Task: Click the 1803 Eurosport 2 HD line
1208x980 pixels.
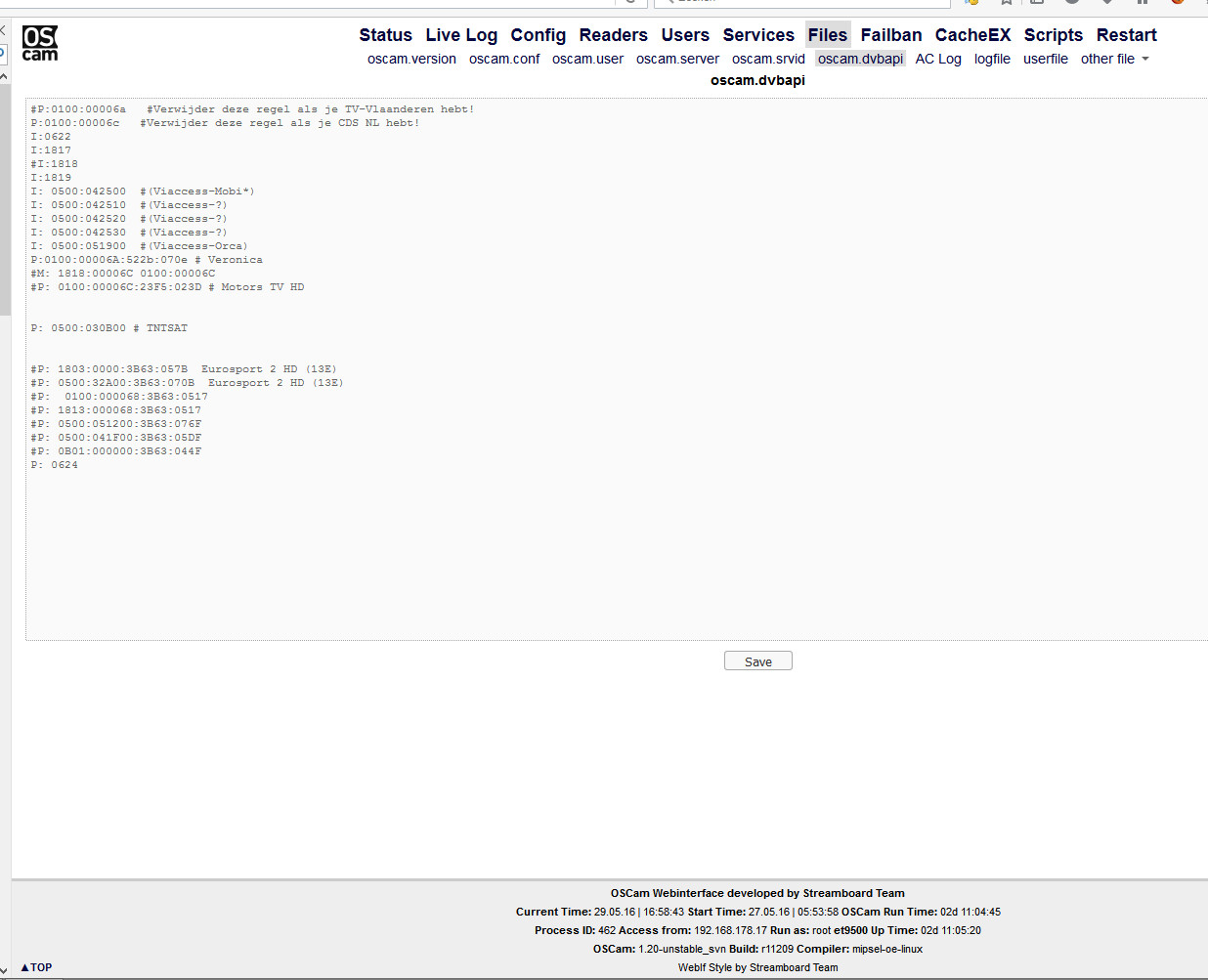Action: [x=184, y=369]
